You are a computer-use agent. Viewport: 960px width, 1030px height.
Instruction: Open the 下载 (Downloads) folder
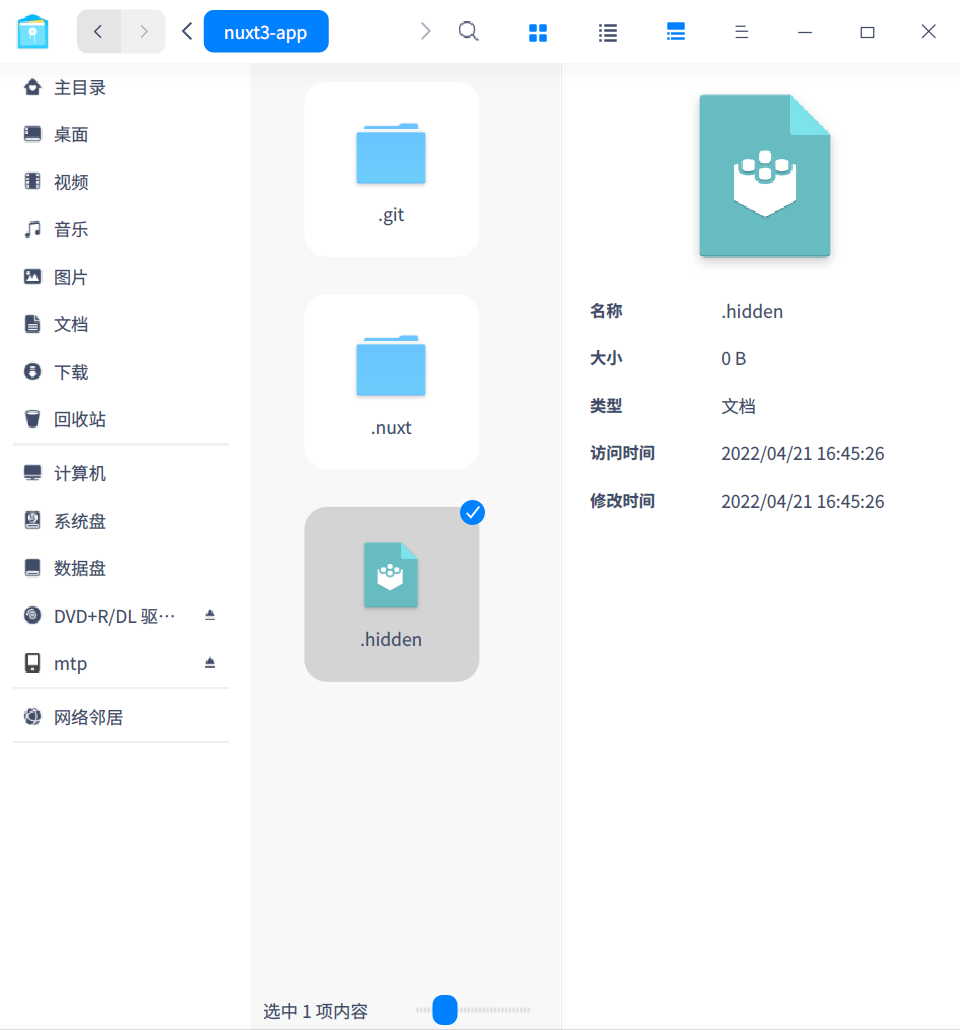68,371
